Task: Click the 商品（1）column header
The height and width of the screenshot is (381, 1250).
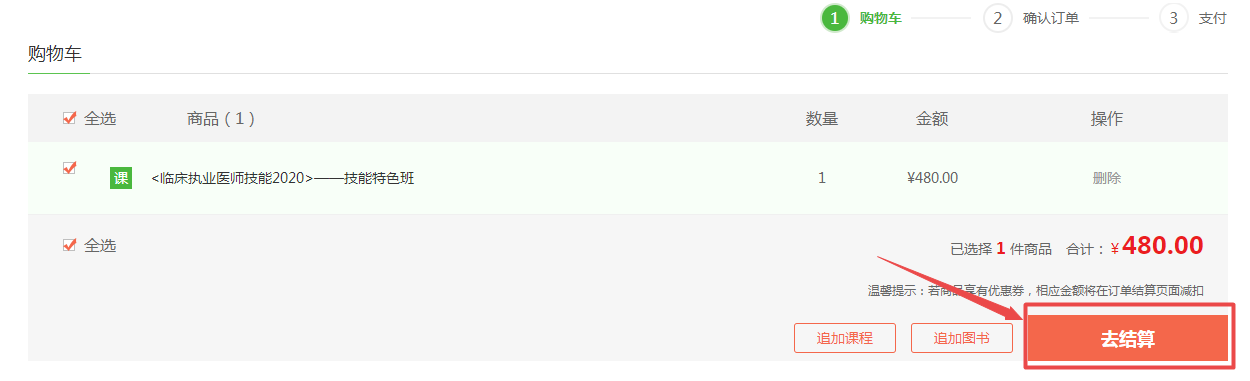Action: [x=221, y=118]
